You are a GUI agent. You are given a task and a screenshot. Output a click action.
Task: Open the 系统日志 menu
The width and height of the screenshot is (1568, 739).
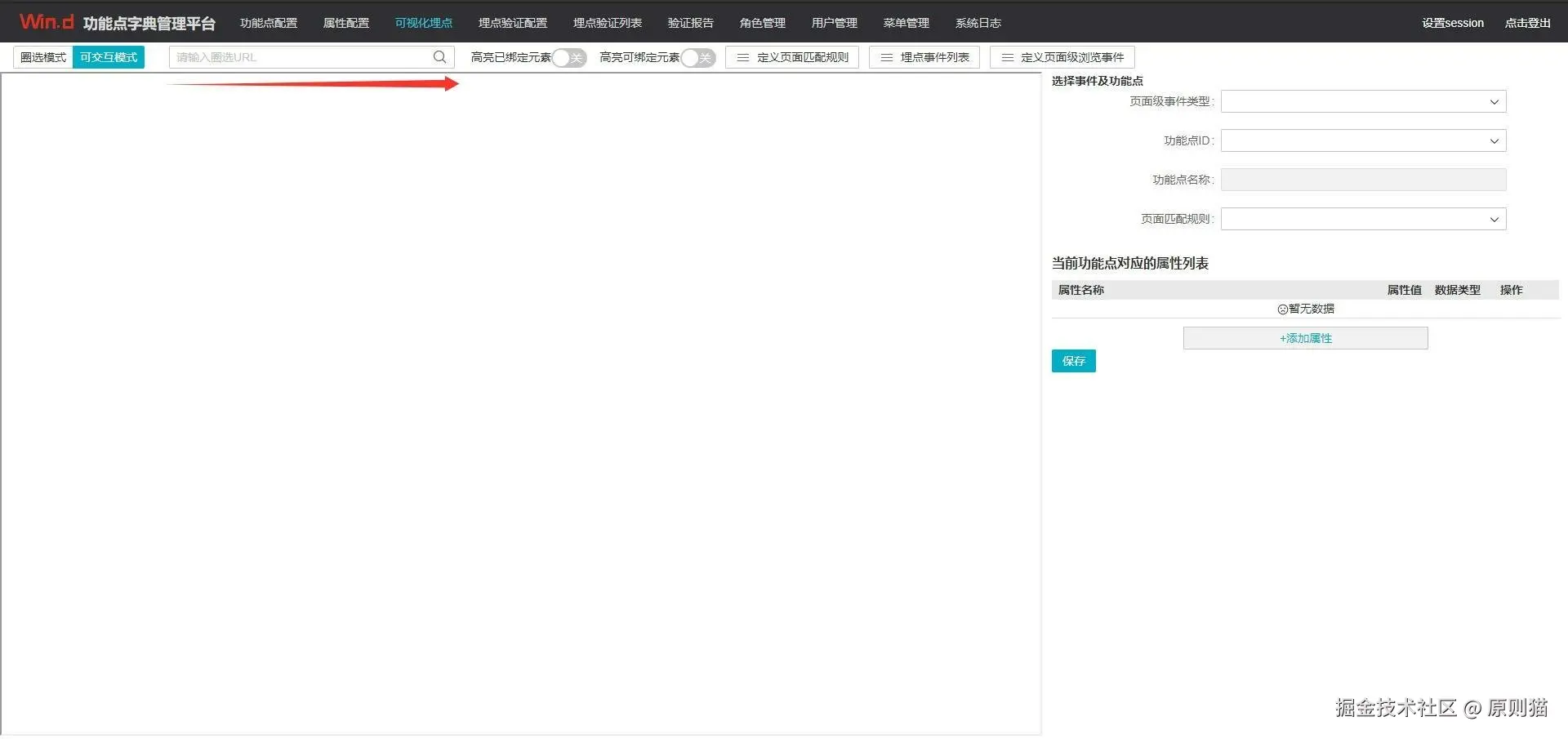click(978, 22)
